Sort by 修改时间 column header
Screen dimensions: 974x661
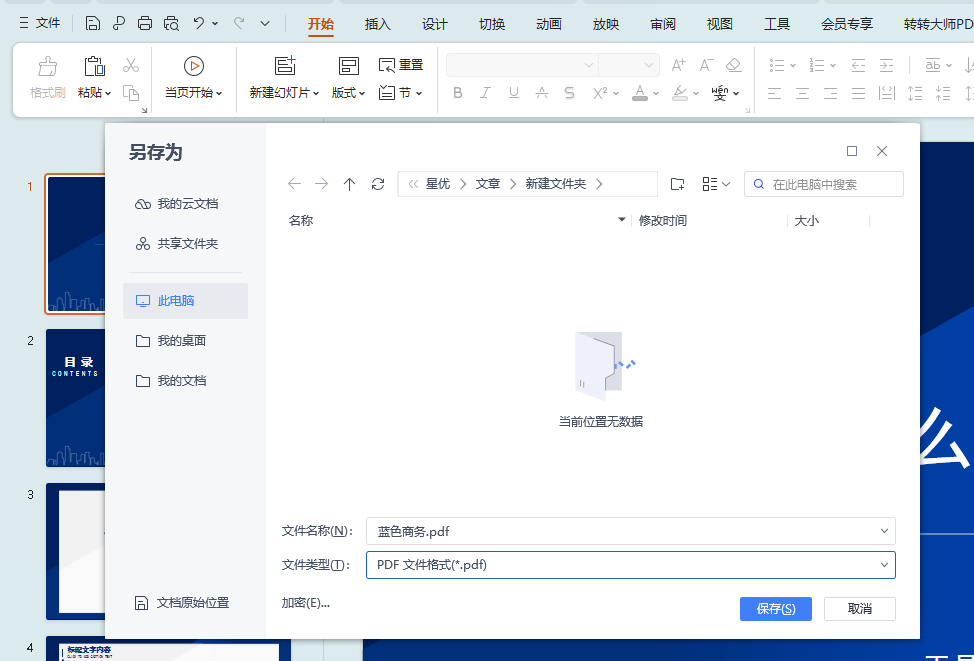pos(663,221)
